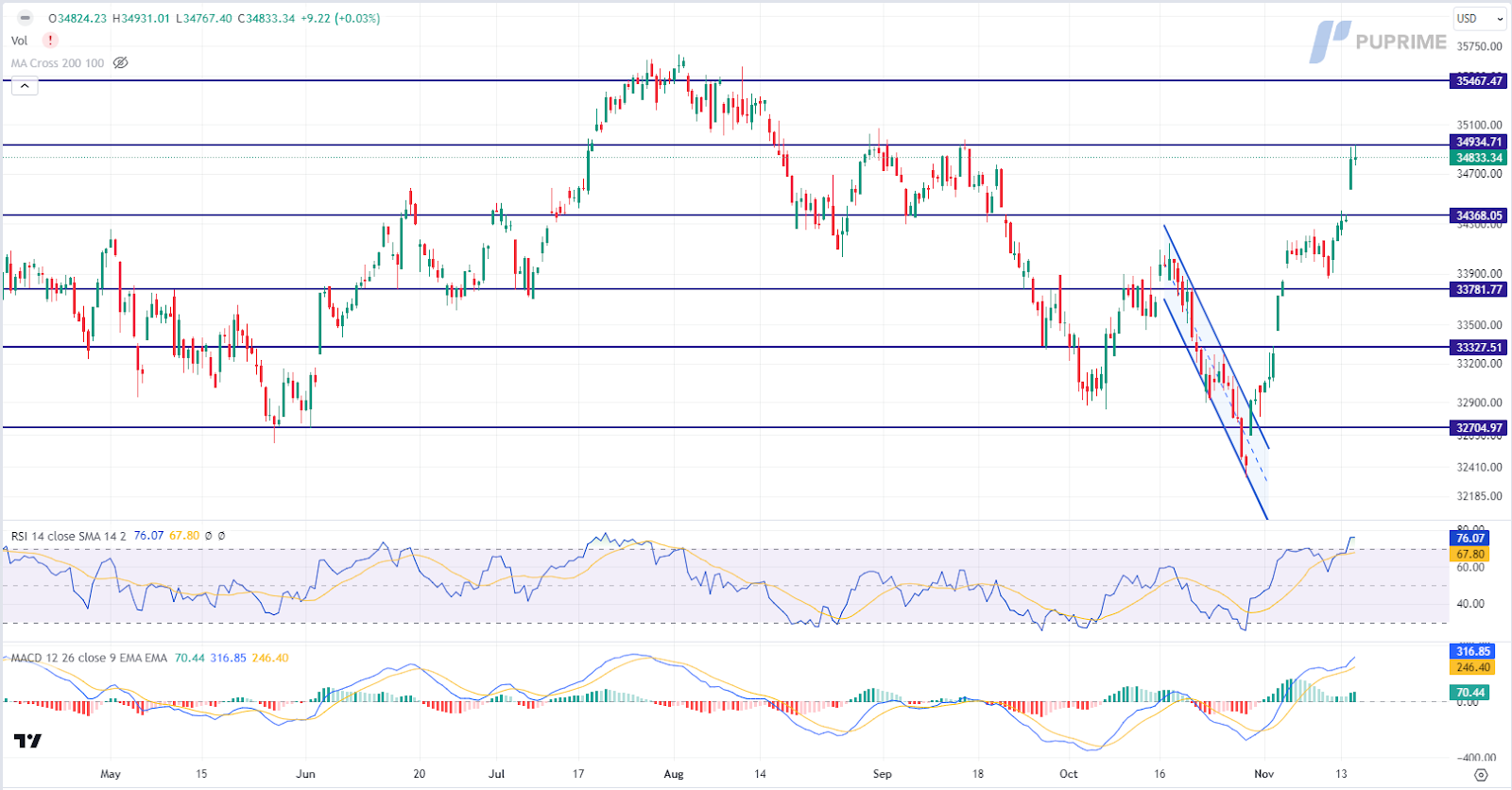Click the low price L34767.40 value
Image resolution: width=1512 pixels, height=790 pixels.
pyautogui.click(x=203, y=18)
